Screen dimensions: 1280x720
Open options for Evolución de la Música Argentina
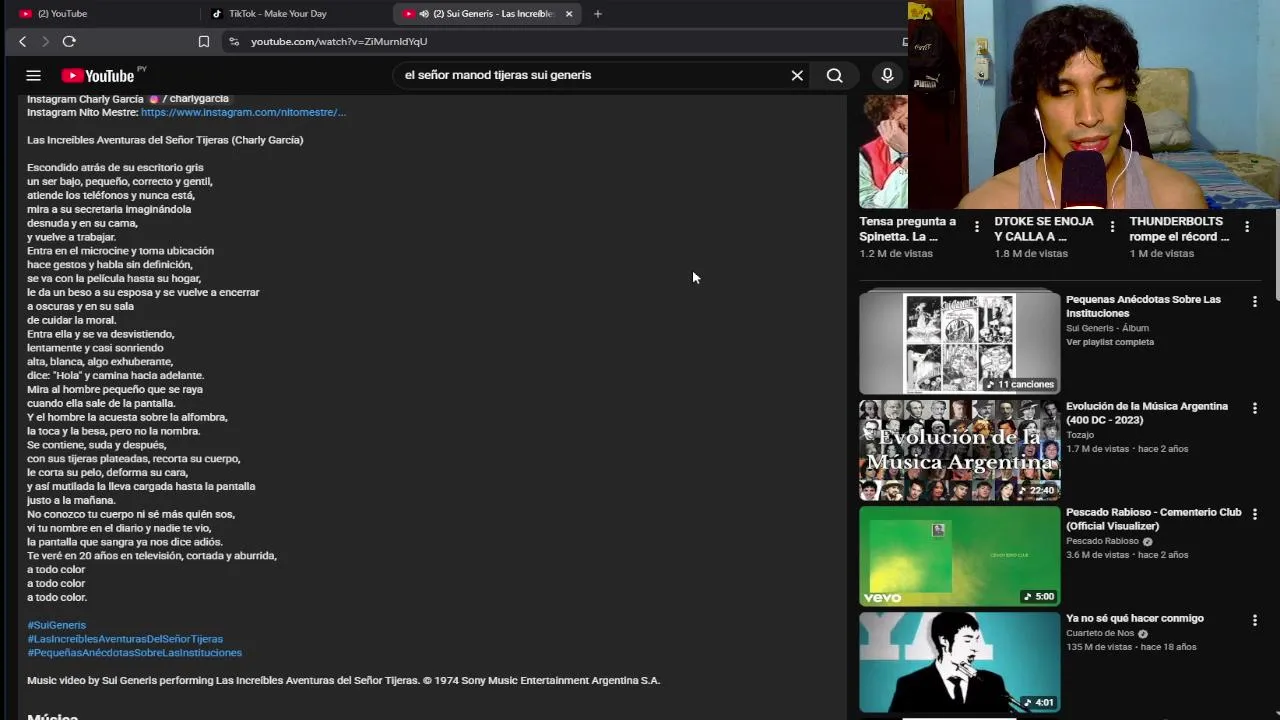(1254, 408)
